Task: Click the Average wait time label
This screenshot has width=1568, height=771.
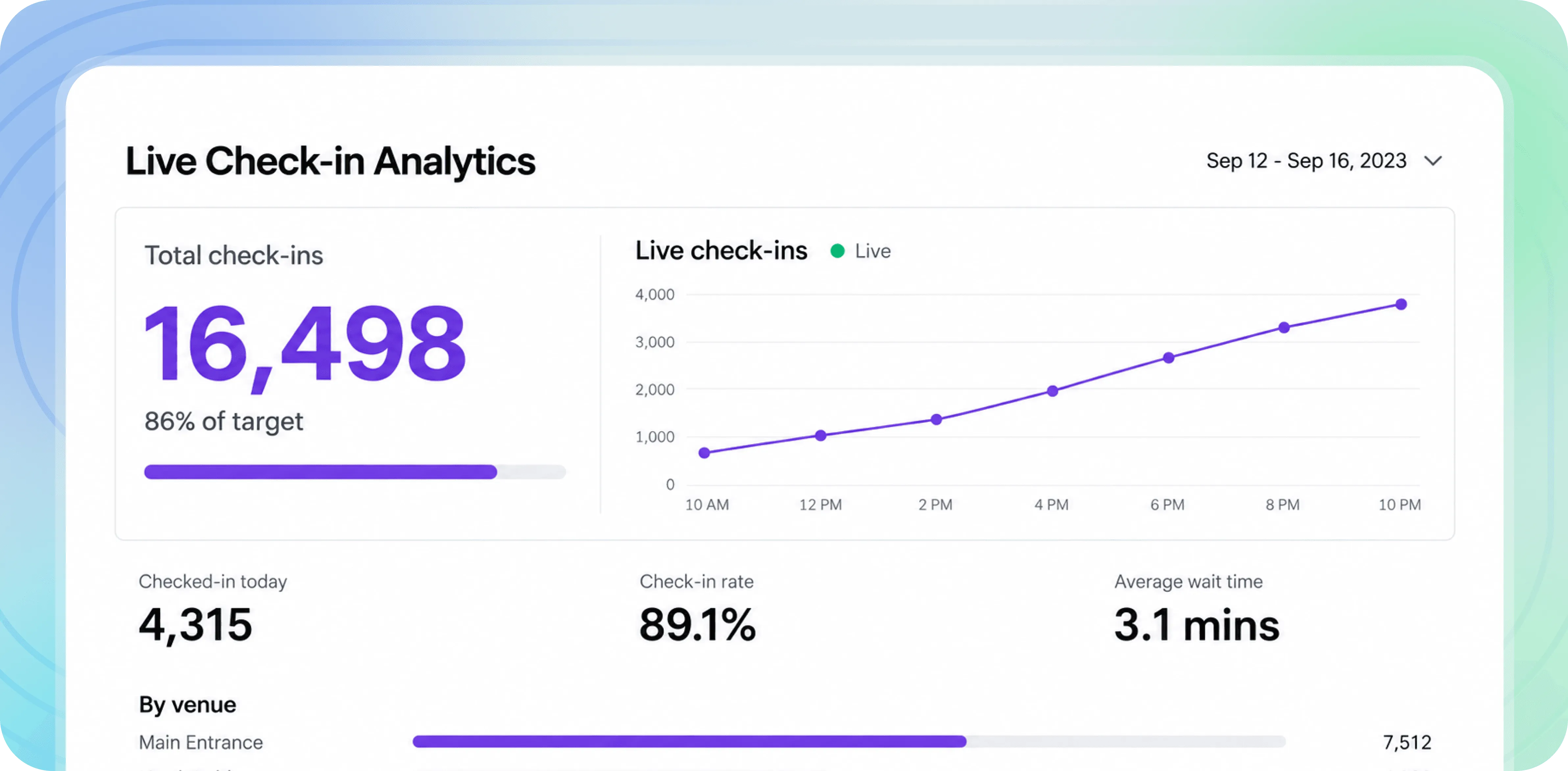Action: (1188, 582)
